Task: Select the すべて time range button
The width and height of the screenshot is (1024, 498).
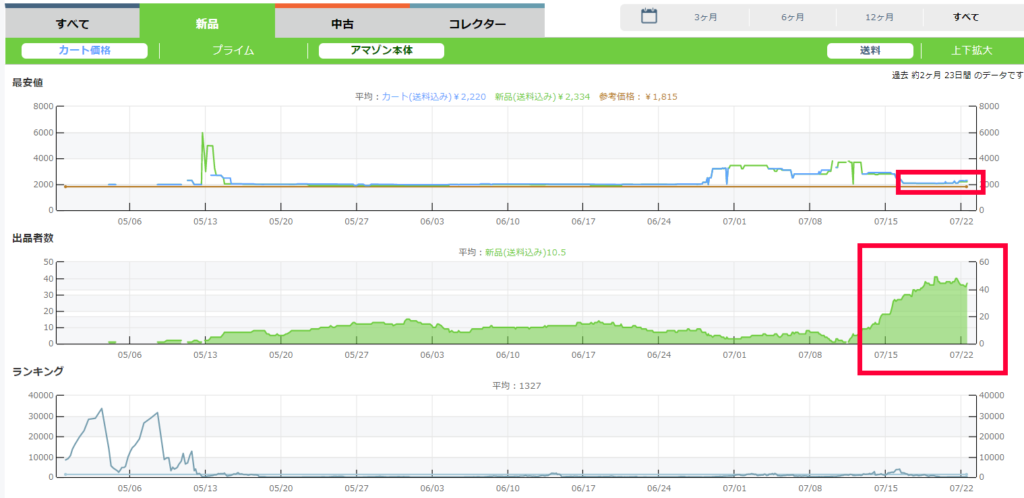Action: tap(967, 17)
